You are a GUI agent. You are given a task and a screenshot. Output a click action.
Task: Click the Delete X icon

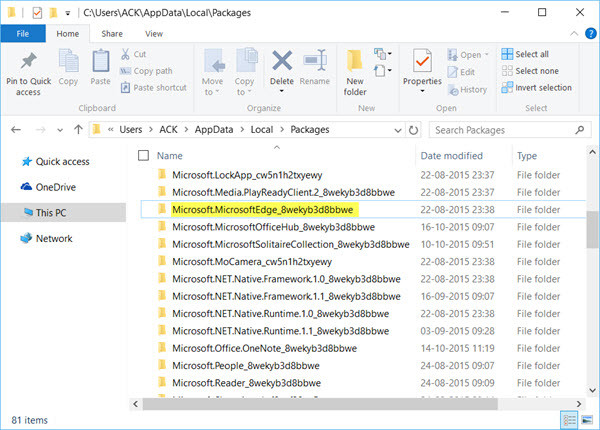pos(282,61)
